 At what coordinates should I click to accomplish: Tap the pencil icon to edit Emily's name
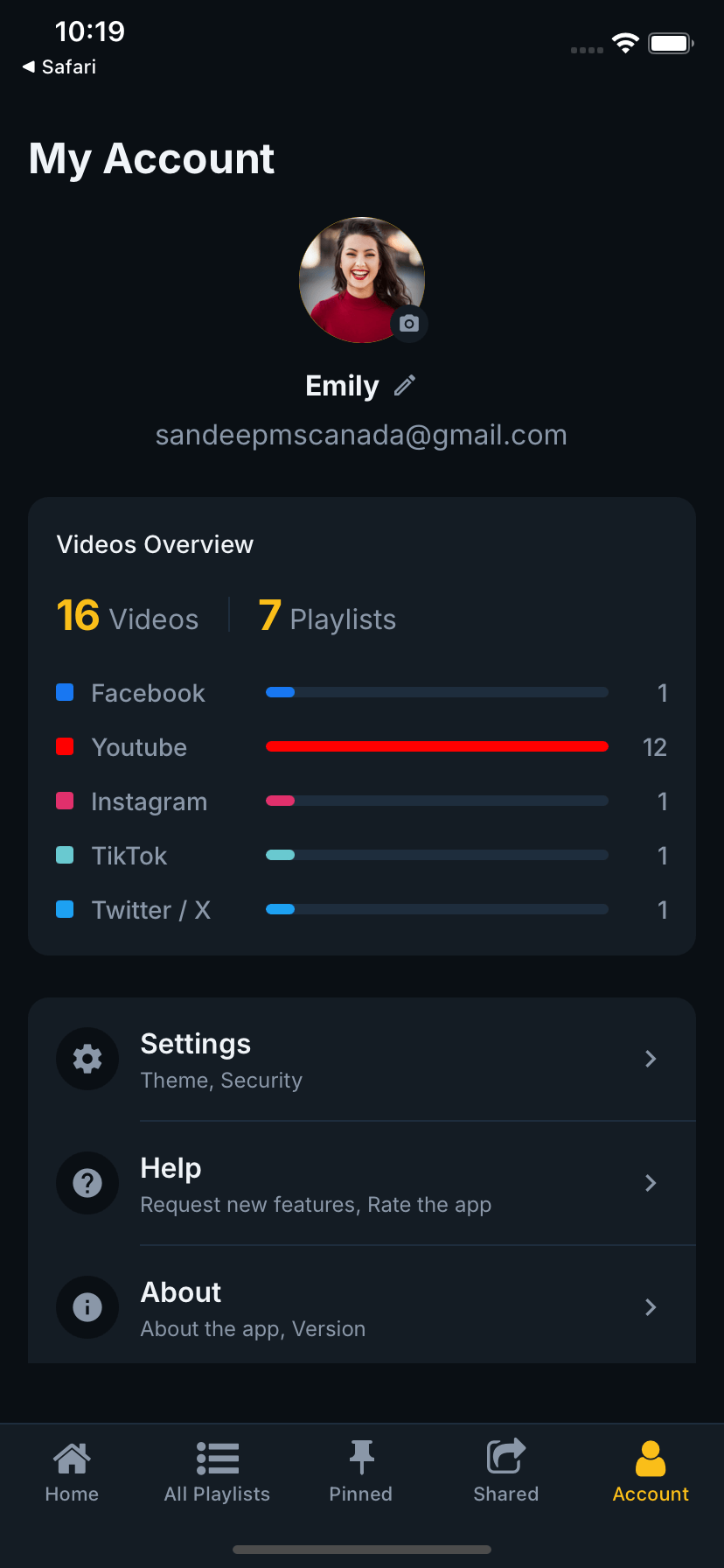[x=404, y=385]
